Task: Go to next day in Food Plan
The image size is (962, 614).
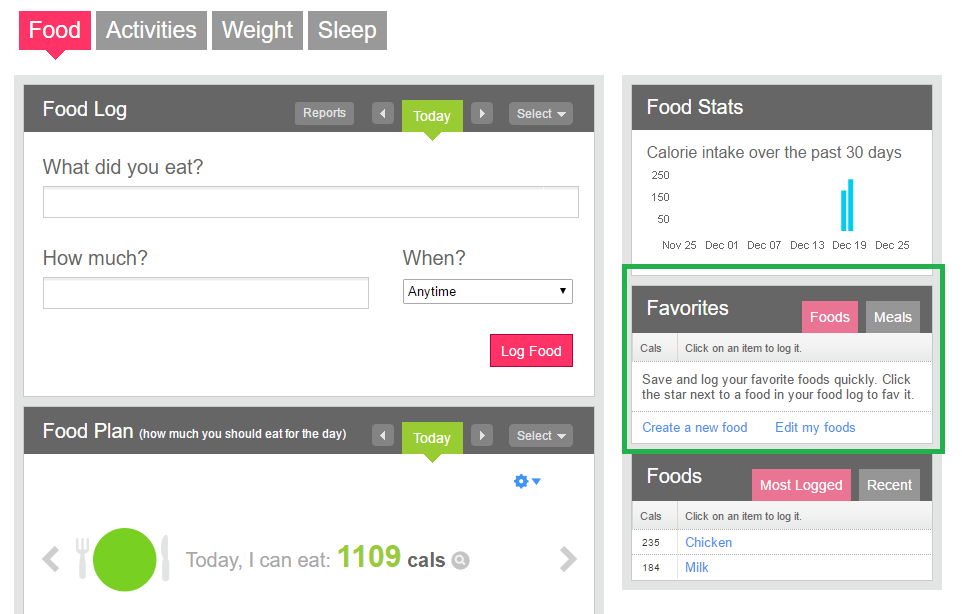Action: [482, 436]
